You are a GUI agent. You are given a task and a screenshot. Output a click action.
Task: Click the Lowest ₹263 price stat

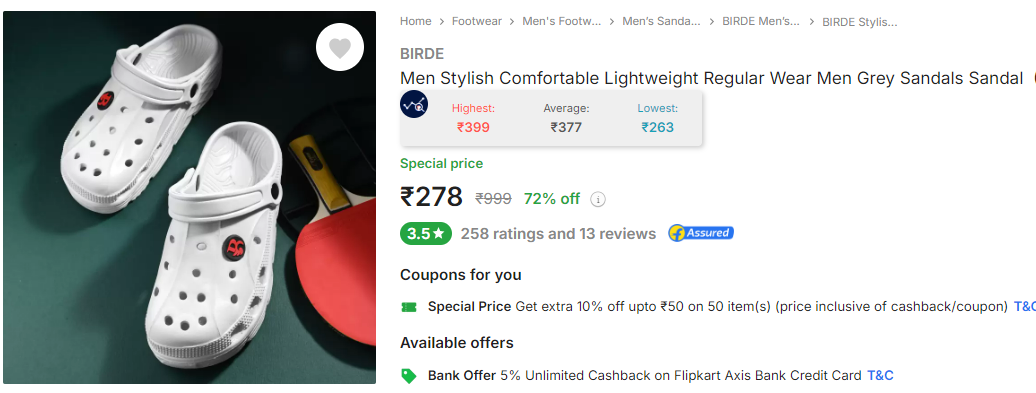(657, 118)
